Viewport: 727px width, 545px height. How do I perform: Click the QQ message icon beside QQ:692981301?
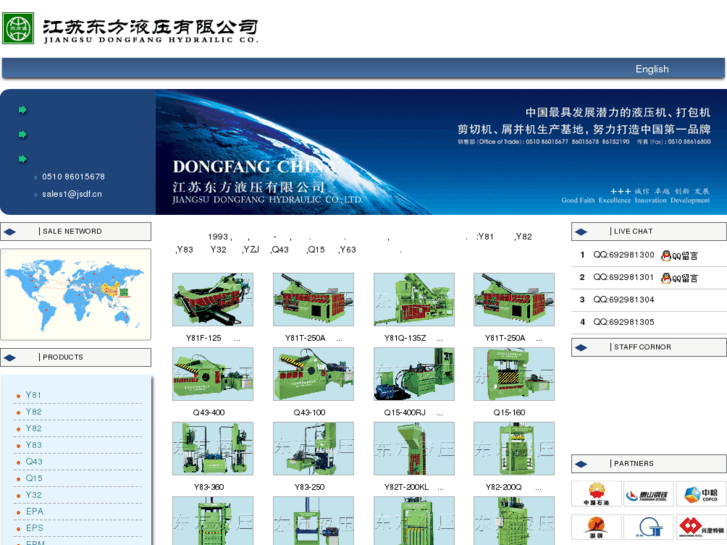(x=679, y=278)
